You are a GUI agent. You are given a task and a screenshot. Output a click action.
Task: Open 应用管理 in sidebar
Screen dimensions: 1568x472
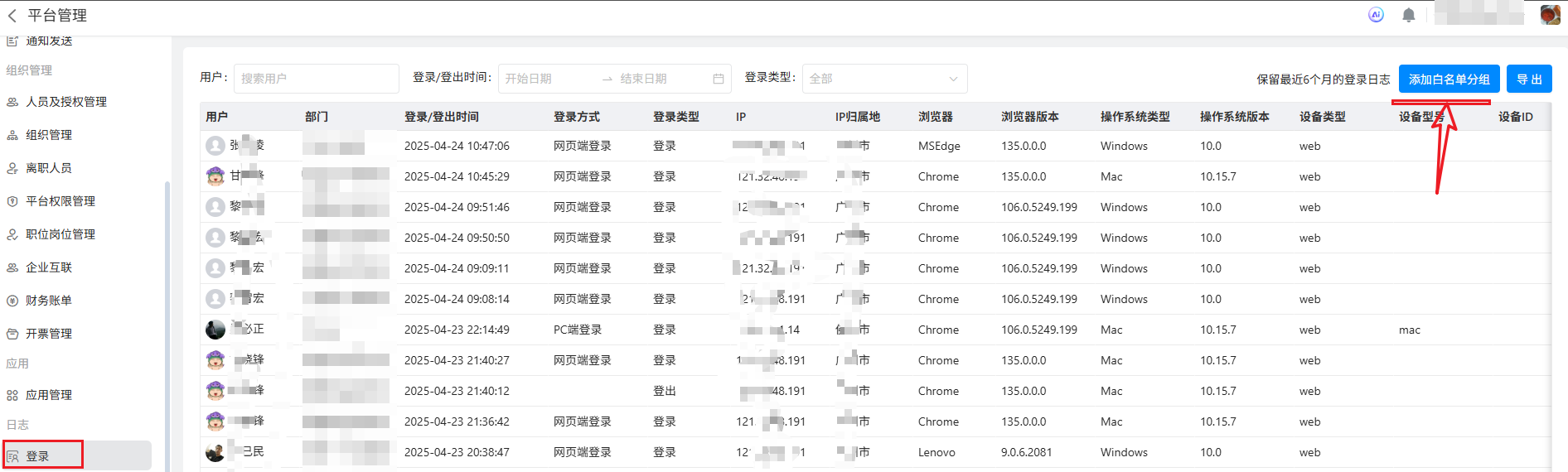point(49,395)
